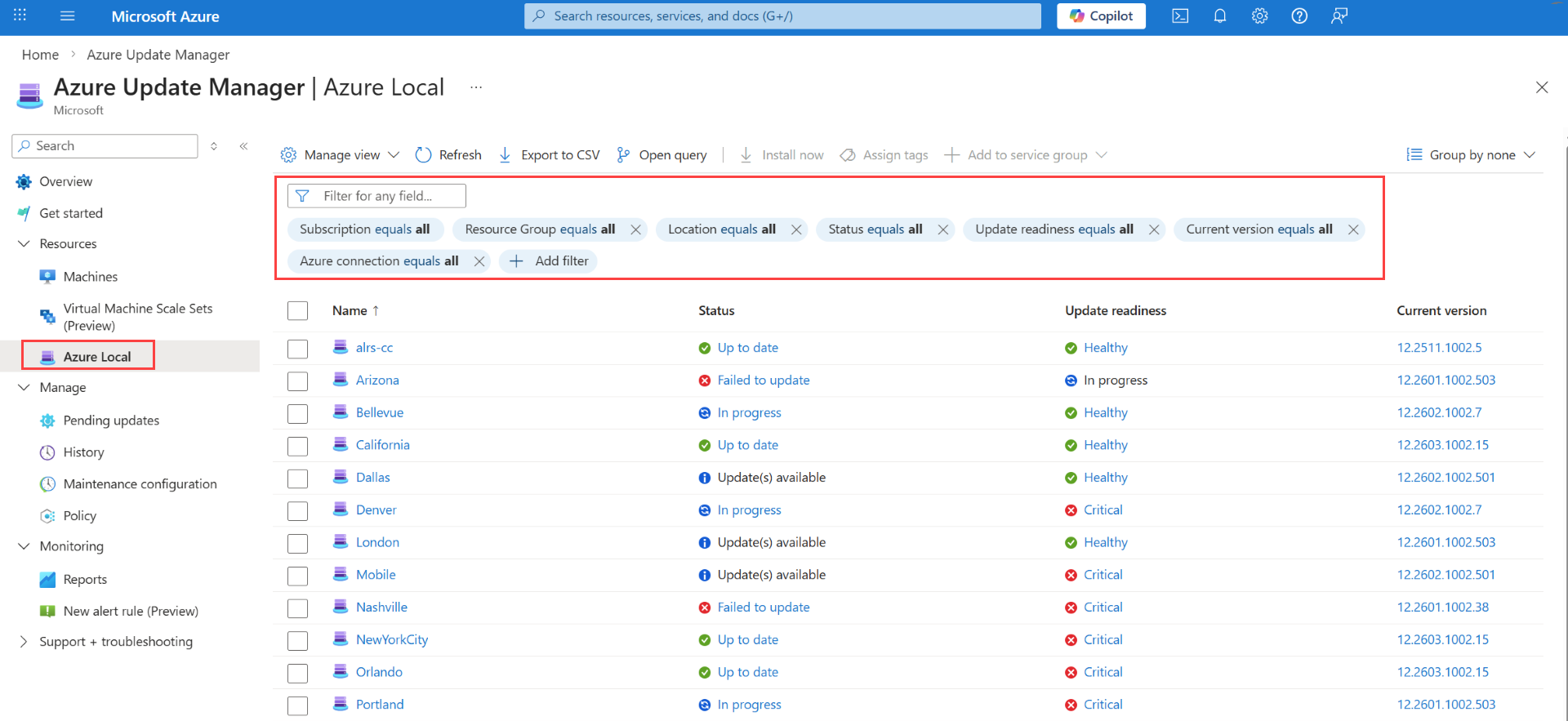This screenshot has width=1568, height=721.
Task: Select the Arizona row checkbox
Action: click(298, 381)
